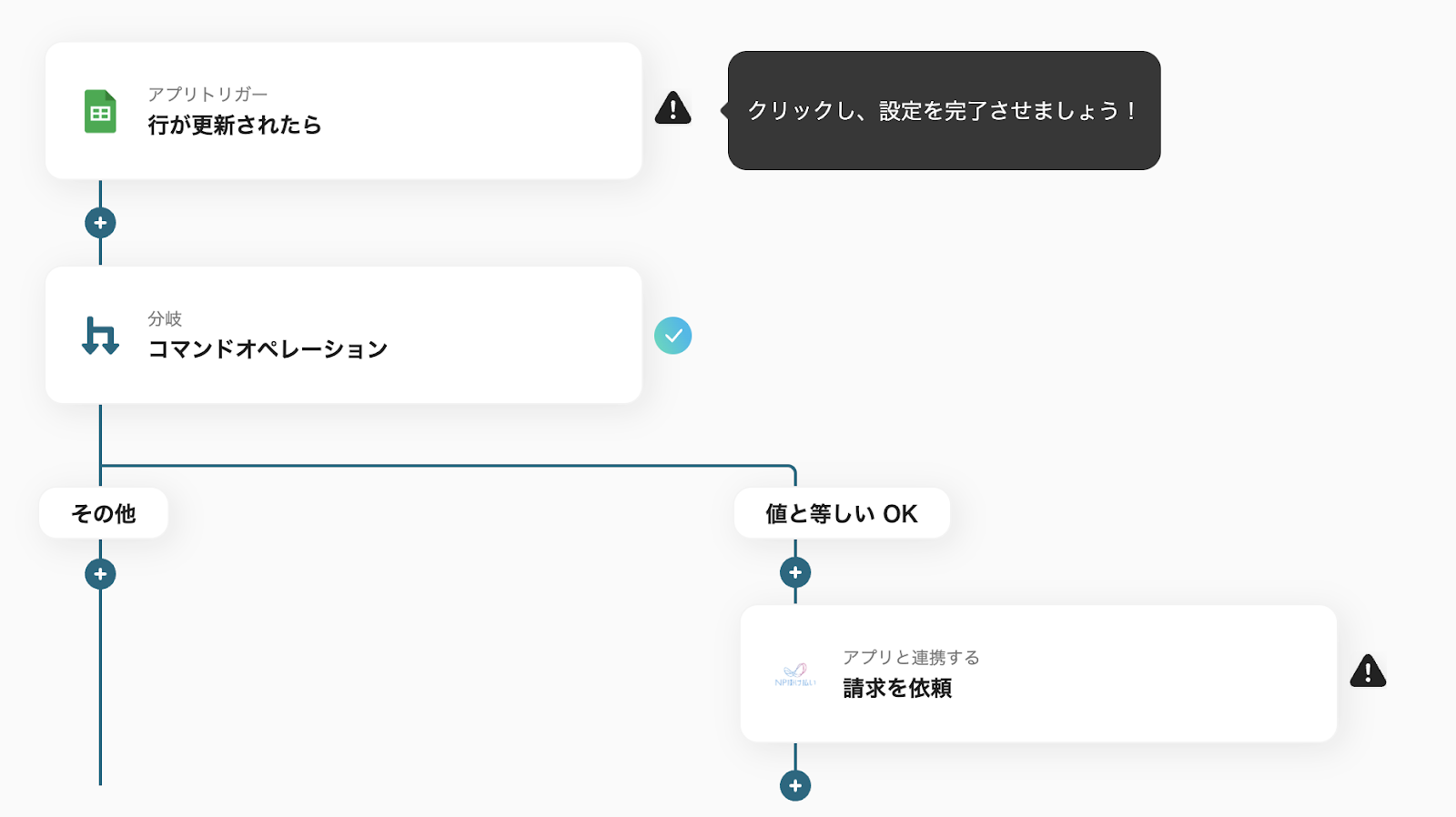The image size is (1456, 817).
Task: Click the teal completed checkmark beside the branch step
Action: pos(672,336)
